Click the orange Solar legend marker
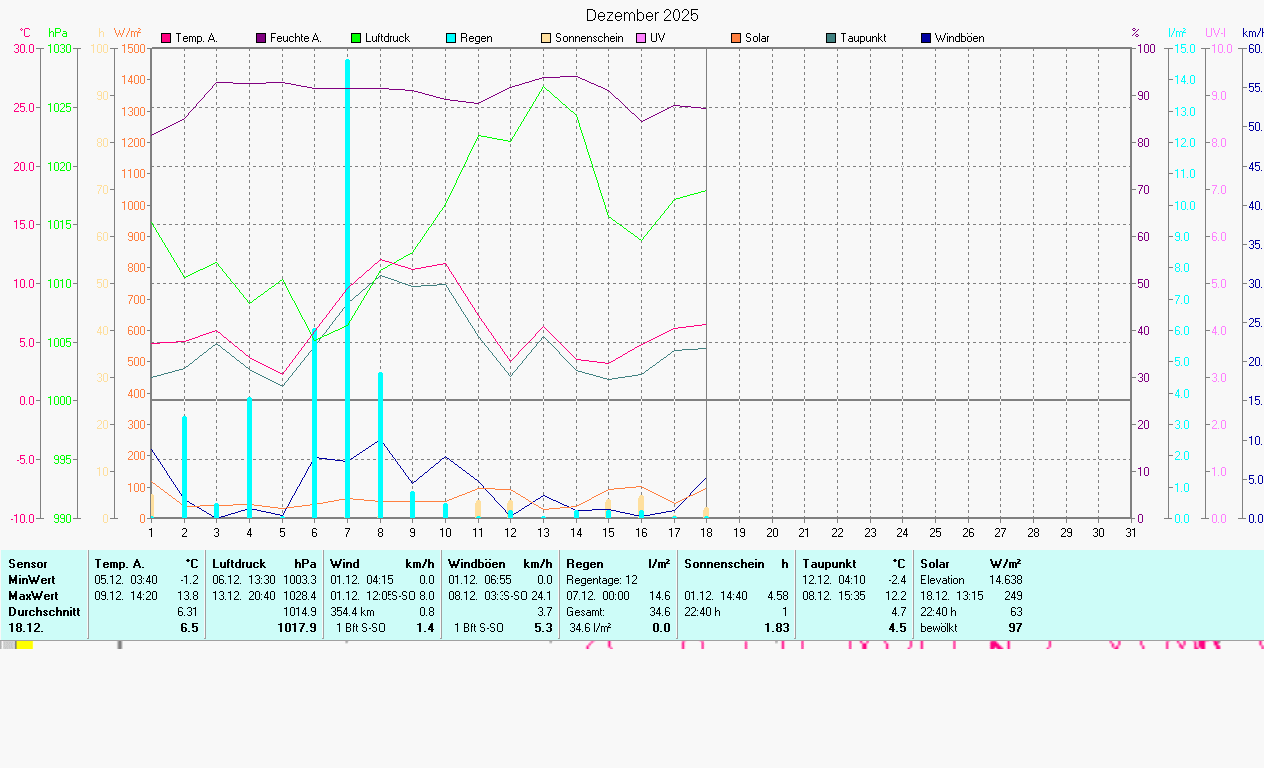The width and height of the screenshot is (1264, 768). pyautogui.click(x=736, y=38)
